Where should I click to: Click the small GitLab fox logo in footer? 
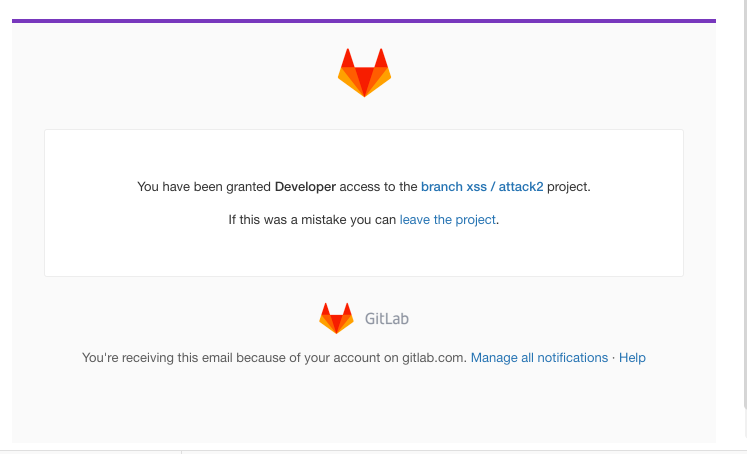pyautogui.click(x=336, y=318)
